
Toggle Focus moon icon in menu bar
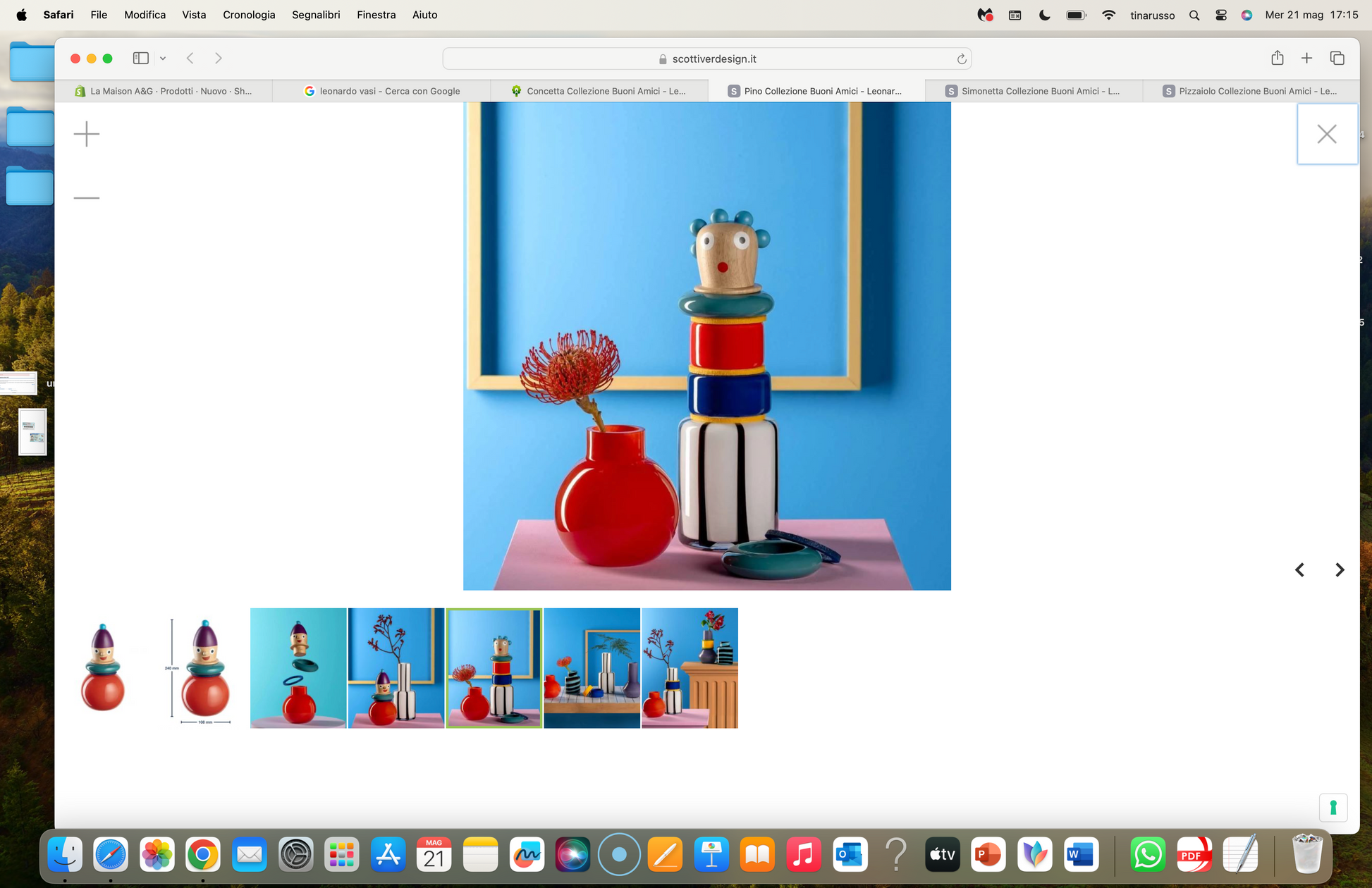1045,15
